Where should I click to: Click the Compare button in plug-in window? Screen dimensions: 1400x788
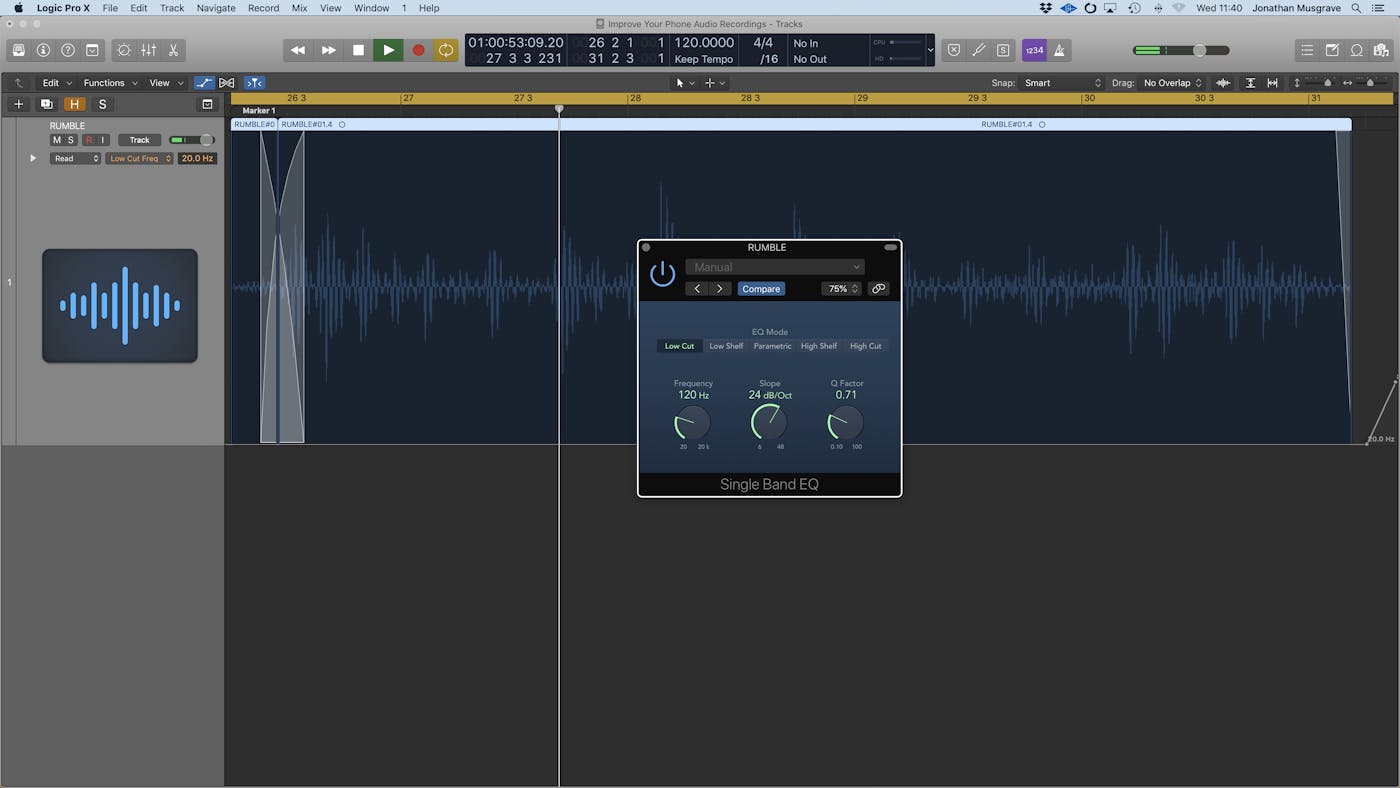(761, 289)
